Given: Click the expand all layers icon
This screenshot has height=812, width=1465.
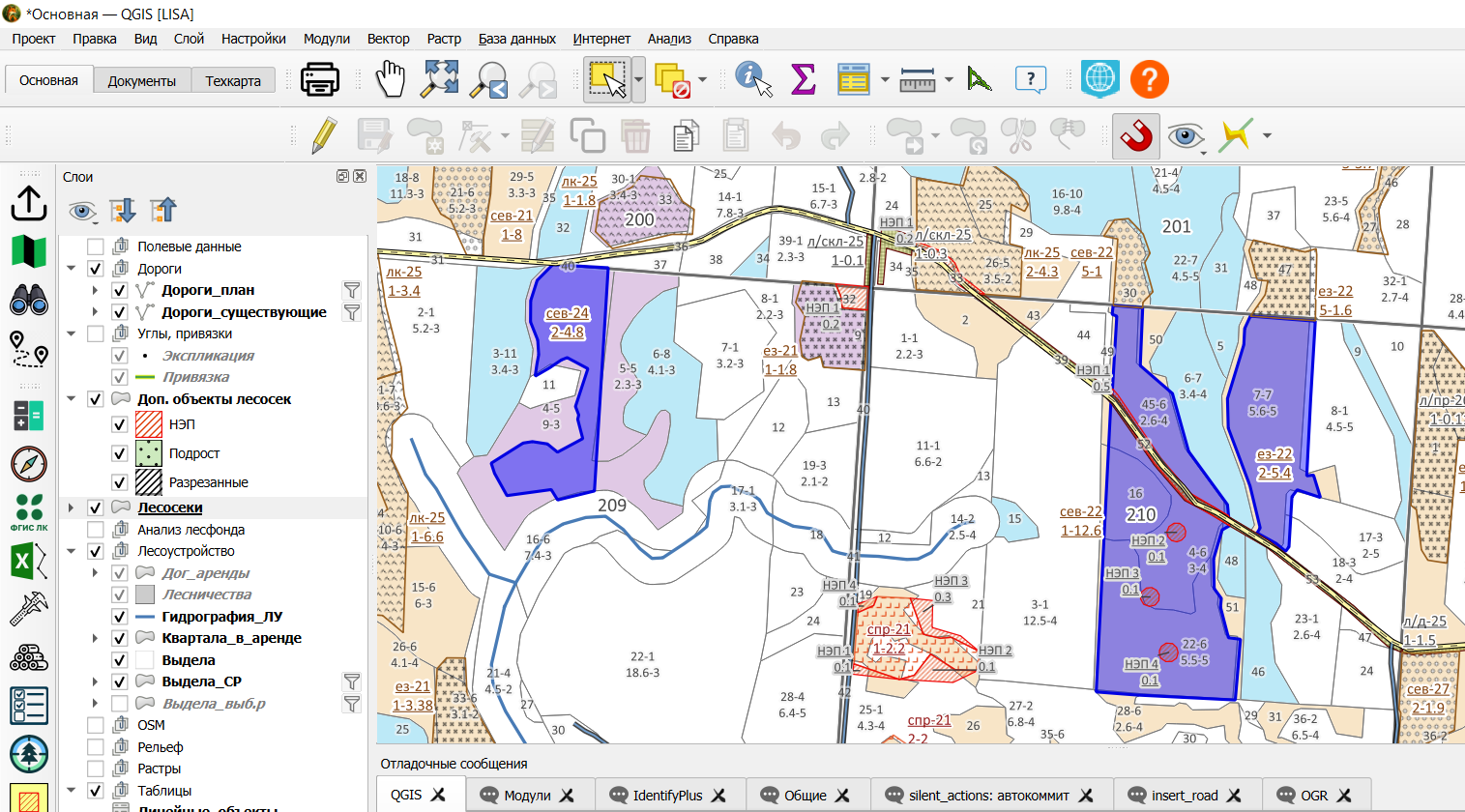Looking at the screenshot, I should click(x=123, y=211).
